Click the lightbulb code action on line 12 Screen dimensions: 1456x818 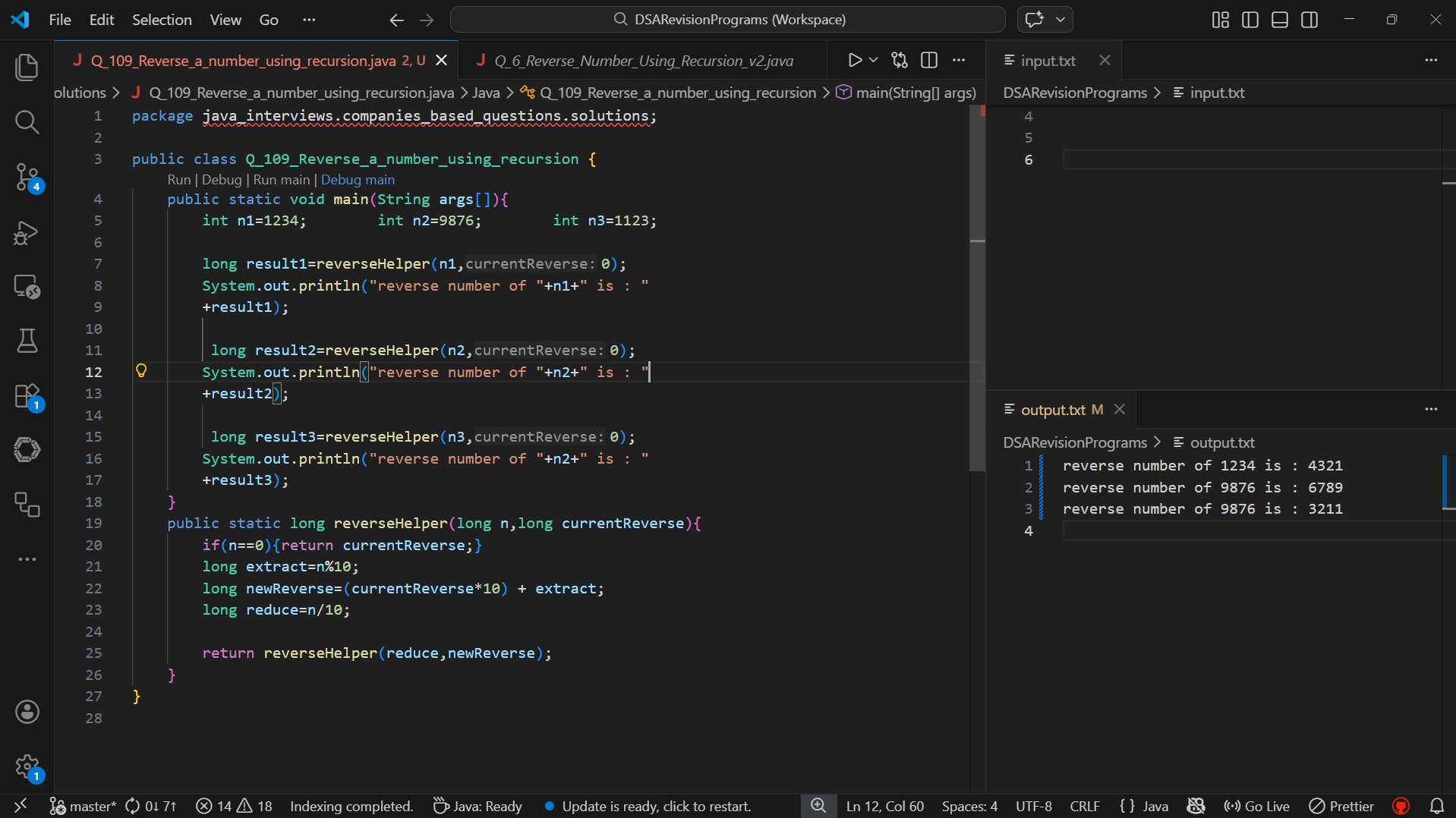click(x=141, y=371)
